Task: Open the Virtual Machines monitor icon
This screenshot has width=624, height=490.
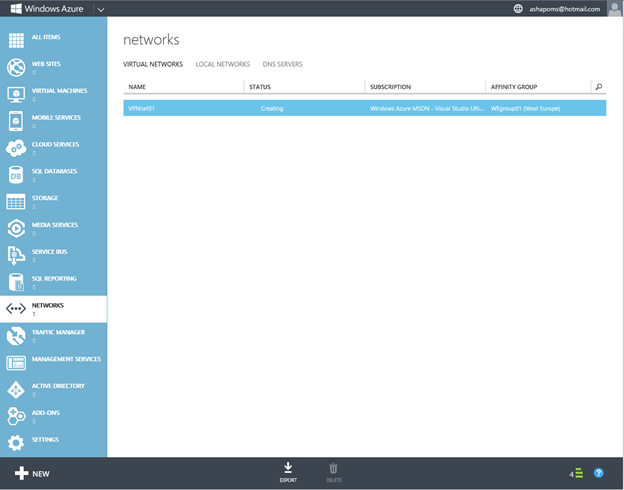Action: tap(16, 94)
